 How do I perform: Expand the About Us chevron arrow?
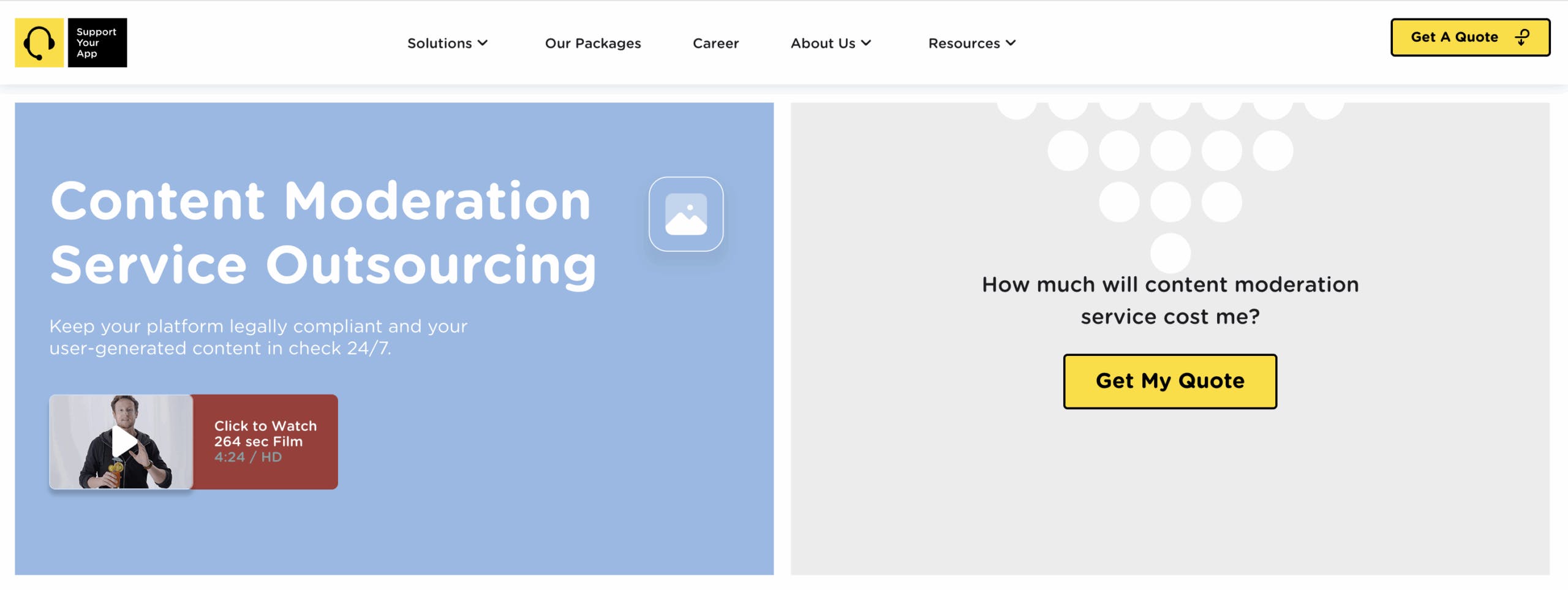(866, 43)
